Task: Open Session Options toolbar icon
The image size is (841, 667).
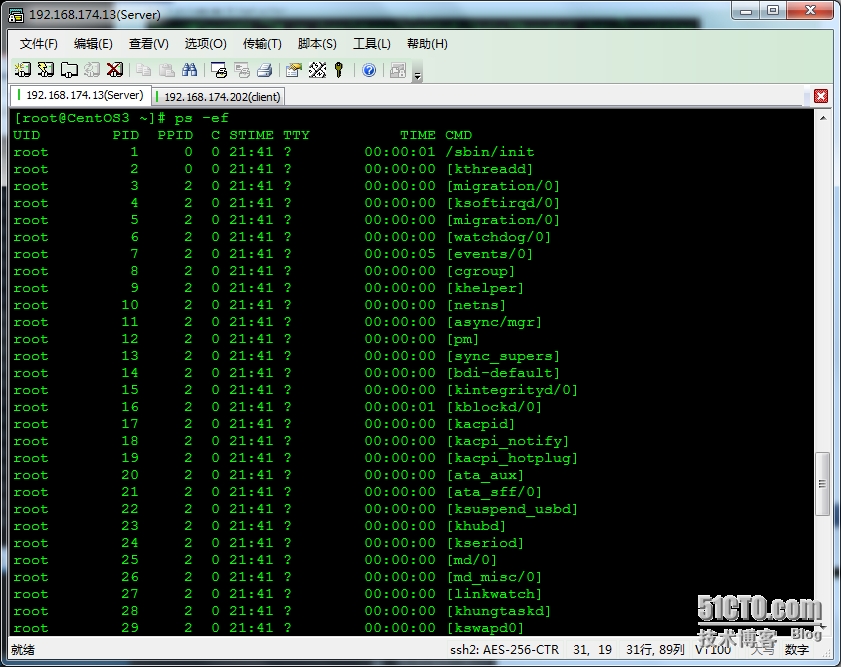Action: point(294,70)
